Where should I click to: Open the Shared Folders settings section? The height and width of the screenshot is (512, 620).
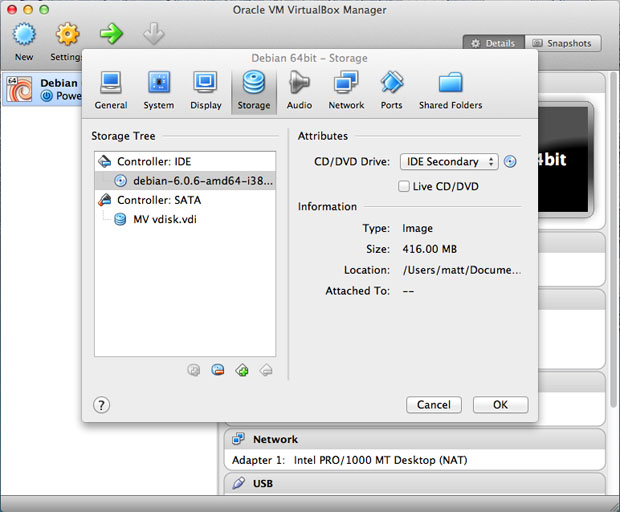coord(450,90)
